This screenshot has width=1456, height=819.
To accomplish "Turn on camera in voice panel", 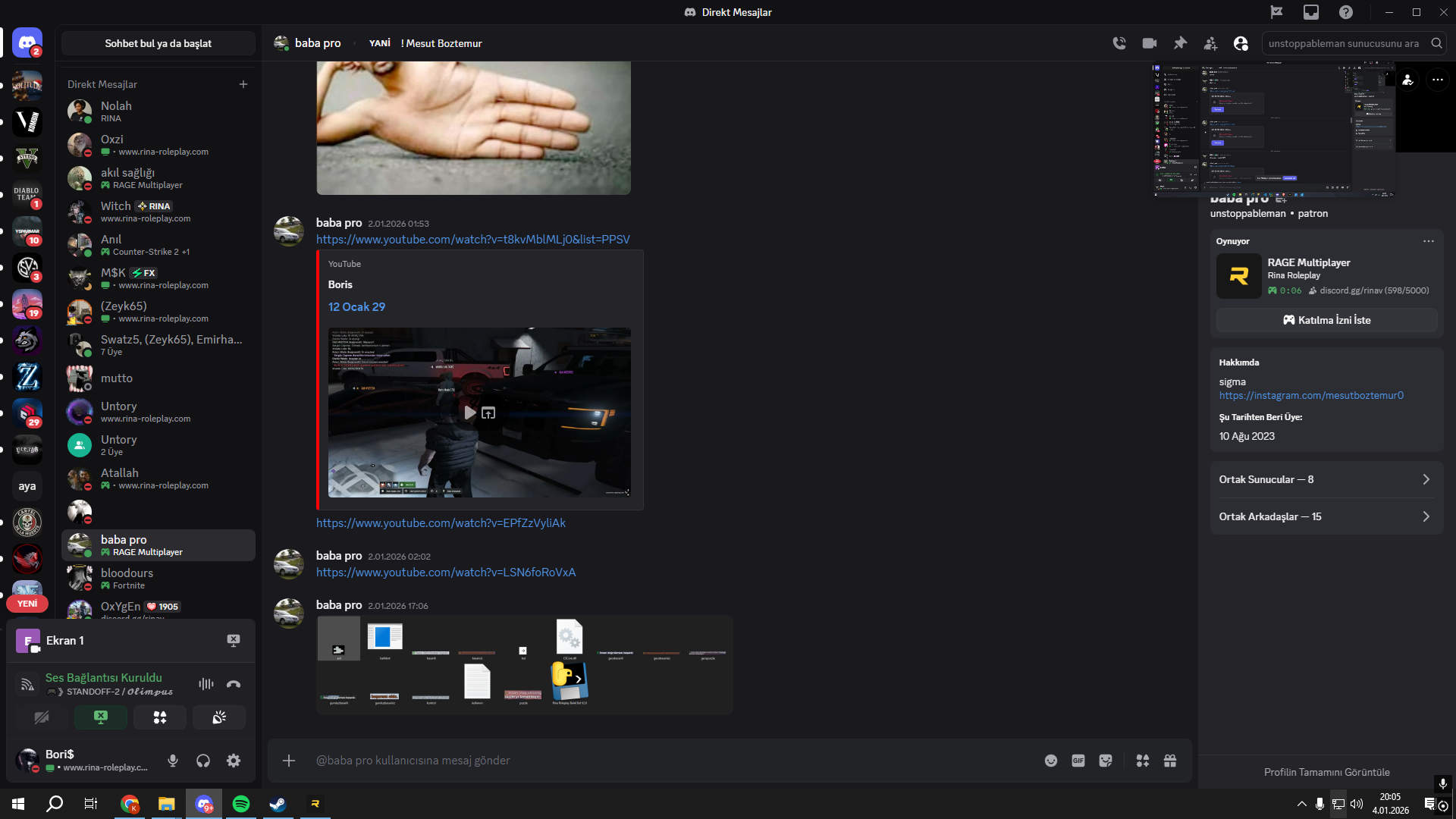I will (x=42, y=717).
